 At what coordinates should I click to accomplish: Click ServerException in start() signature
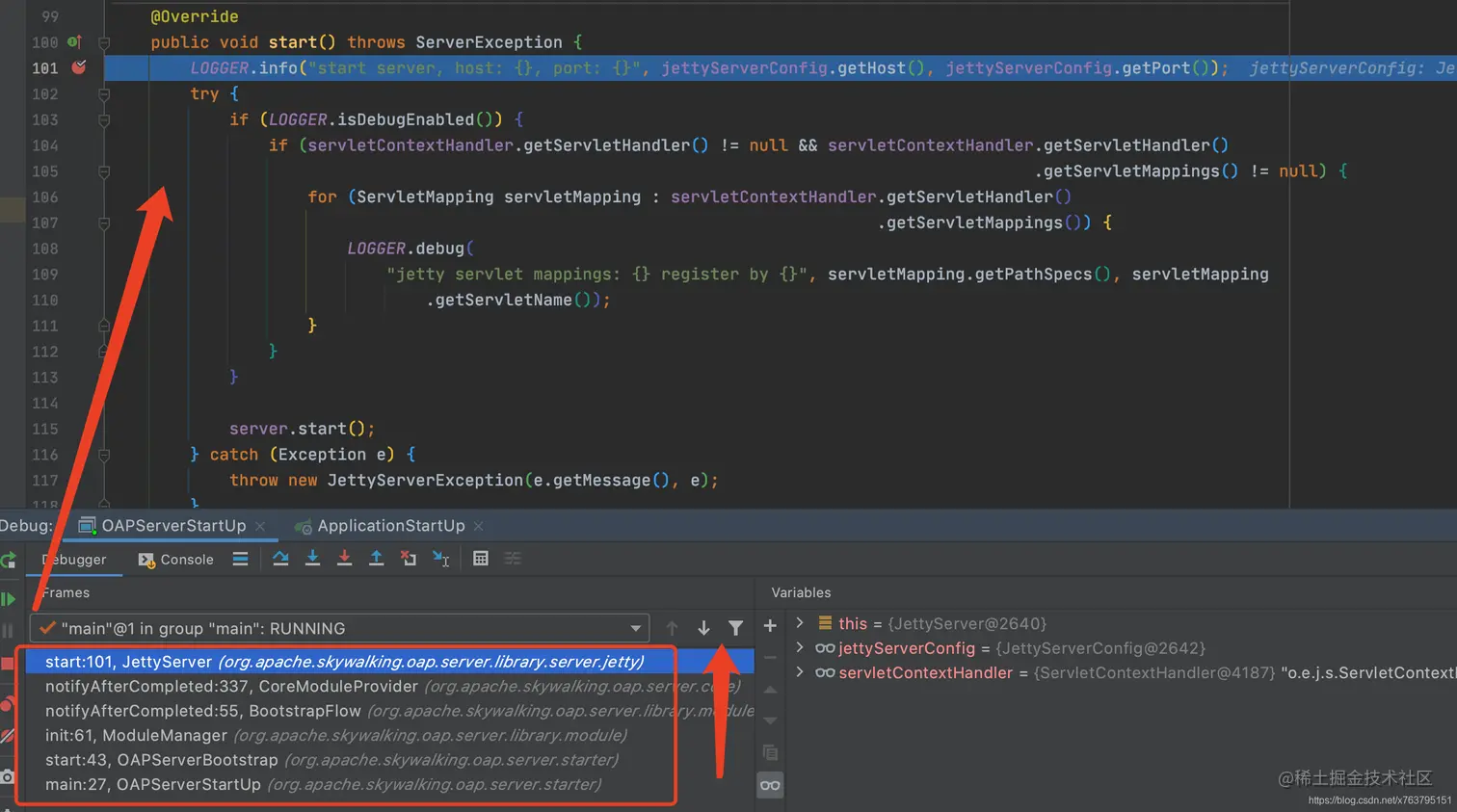pos(489,42)
